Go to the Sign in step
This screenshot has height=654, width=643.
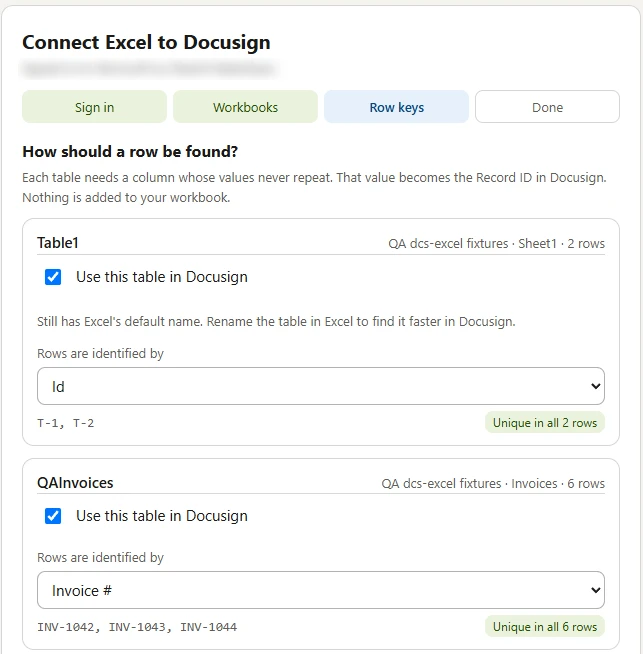coord(94,107)
